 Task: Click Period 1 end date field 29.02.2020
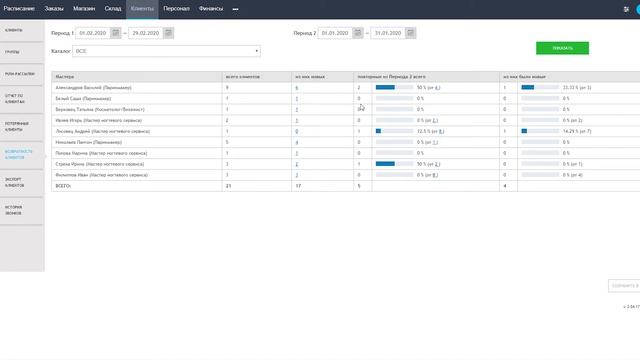(x=146, y=33)
